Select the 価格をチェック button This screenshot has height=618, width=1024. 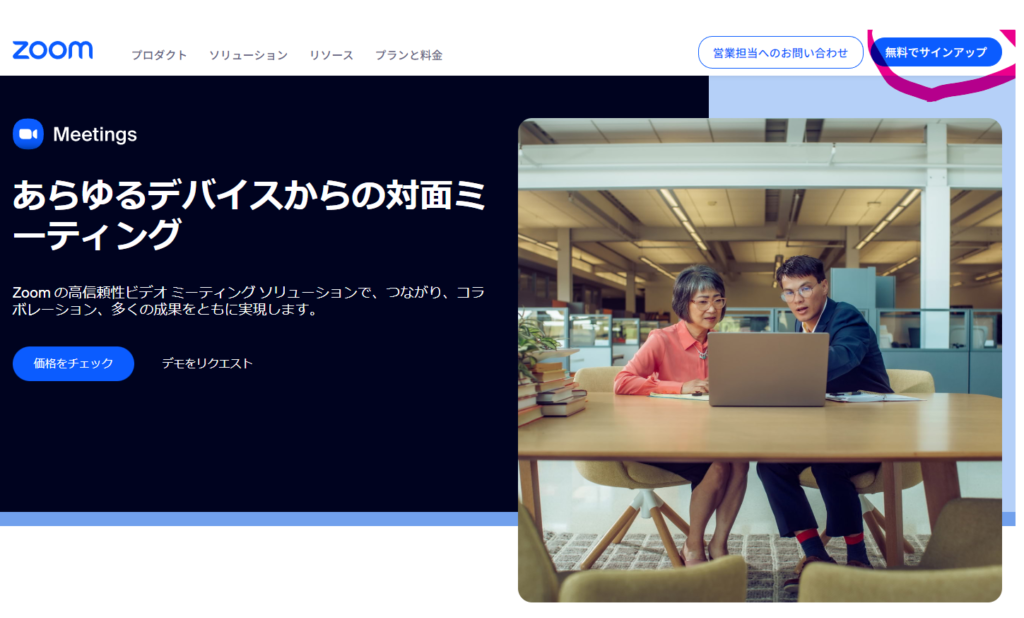pos(73,364)
